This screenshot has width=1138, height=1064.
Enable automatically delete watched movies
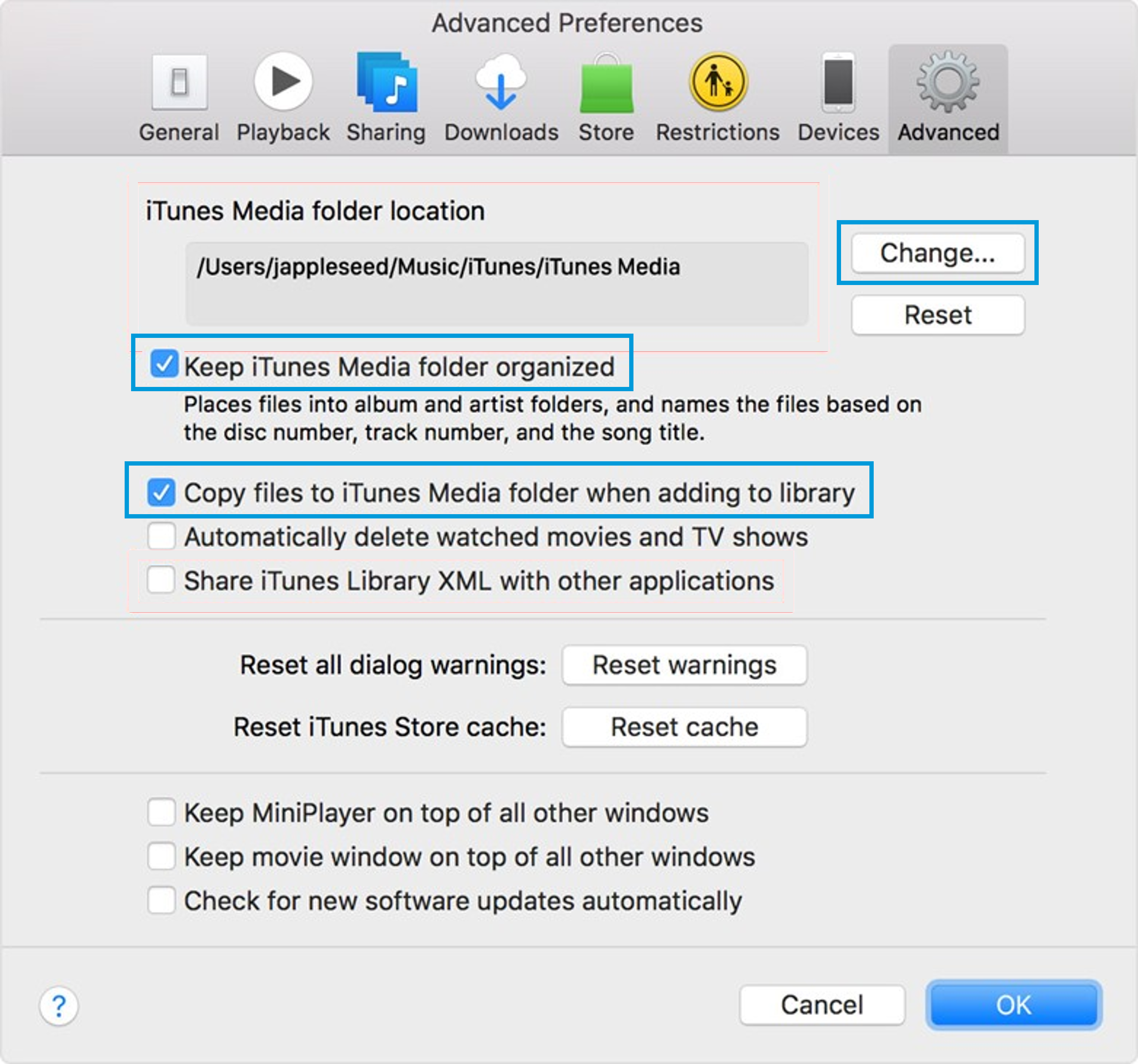coord(161,537)
